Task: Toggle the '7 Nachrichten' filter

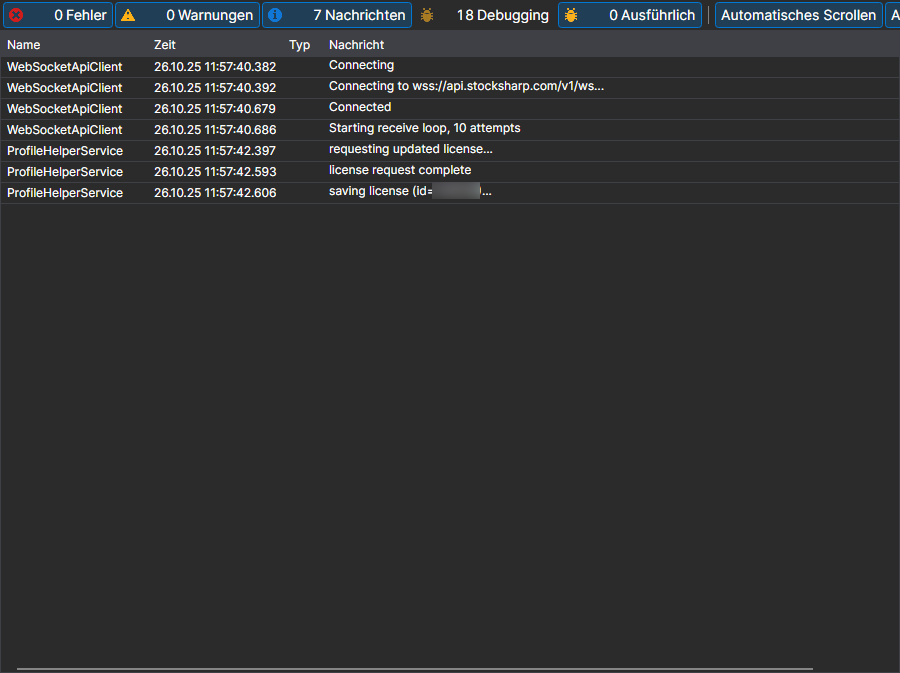Action: click(x=337, y=15)
